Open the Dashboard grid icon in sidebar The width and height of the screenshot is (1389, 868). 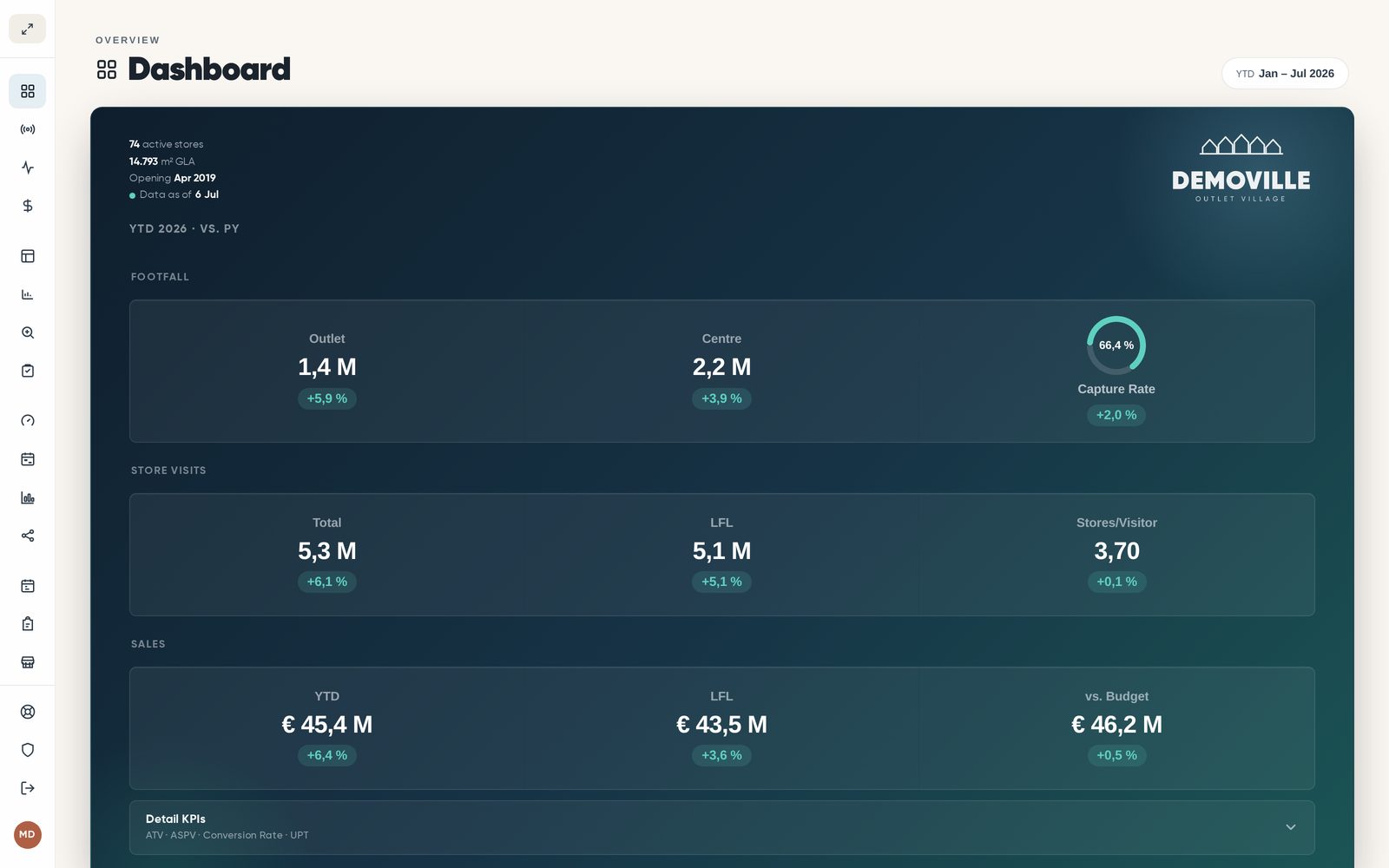click(27, 91)
